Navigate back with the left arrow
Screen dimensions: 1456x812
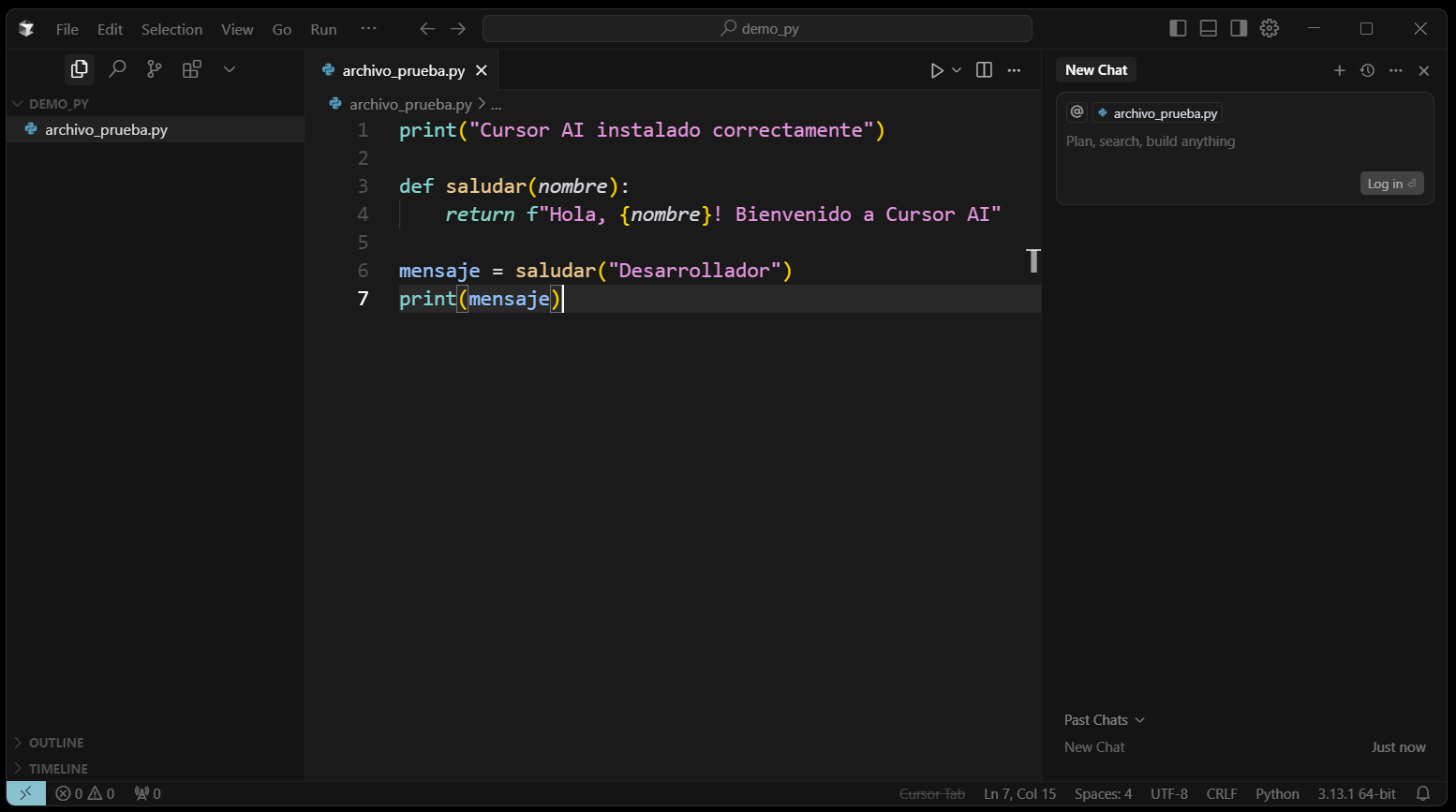[x=427, y=29]
